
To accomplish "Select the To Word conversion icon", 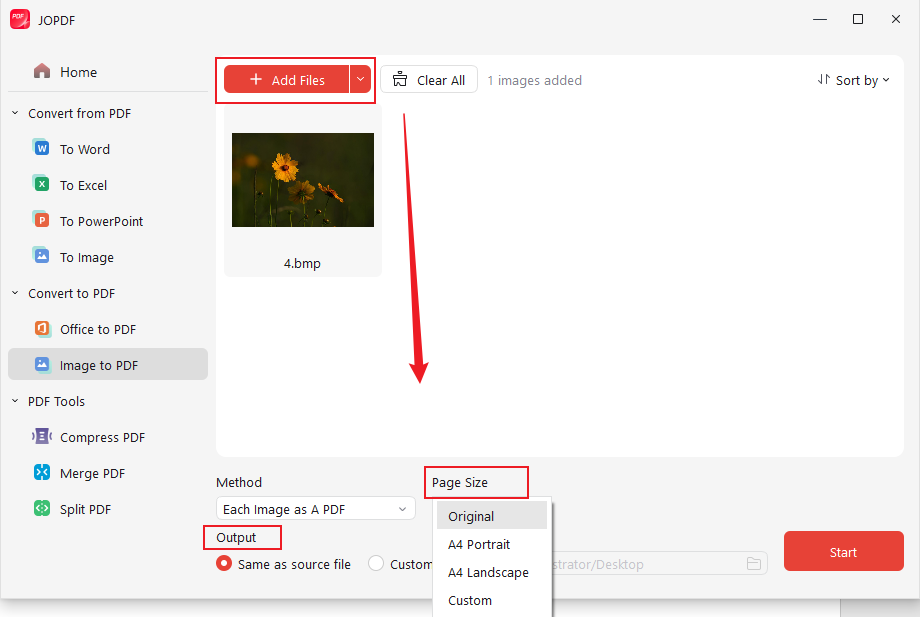I will pos(40,148).
